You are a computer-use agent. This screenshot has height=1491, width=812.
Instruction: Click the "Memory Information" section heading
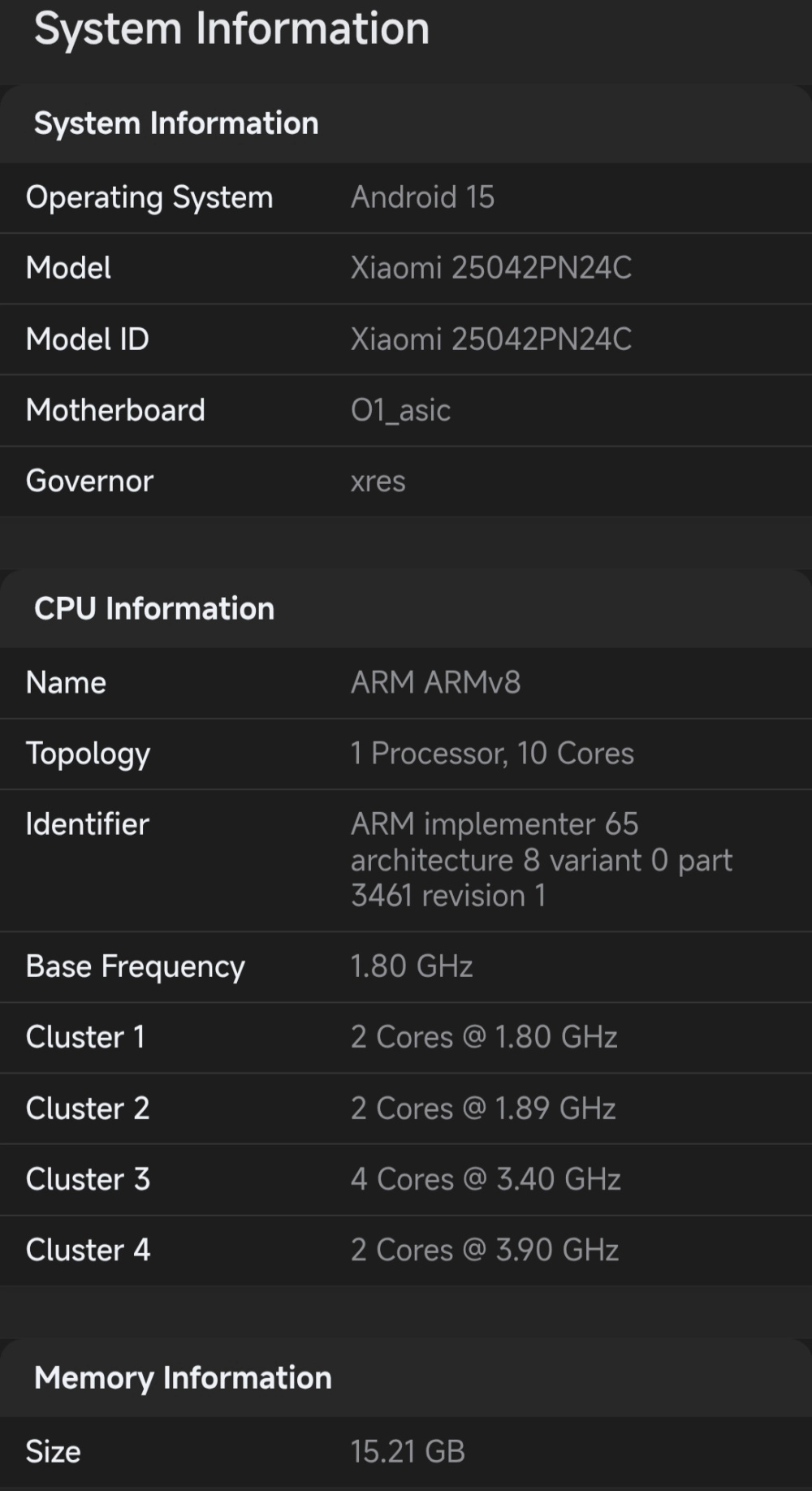(x=183, y=1377)
